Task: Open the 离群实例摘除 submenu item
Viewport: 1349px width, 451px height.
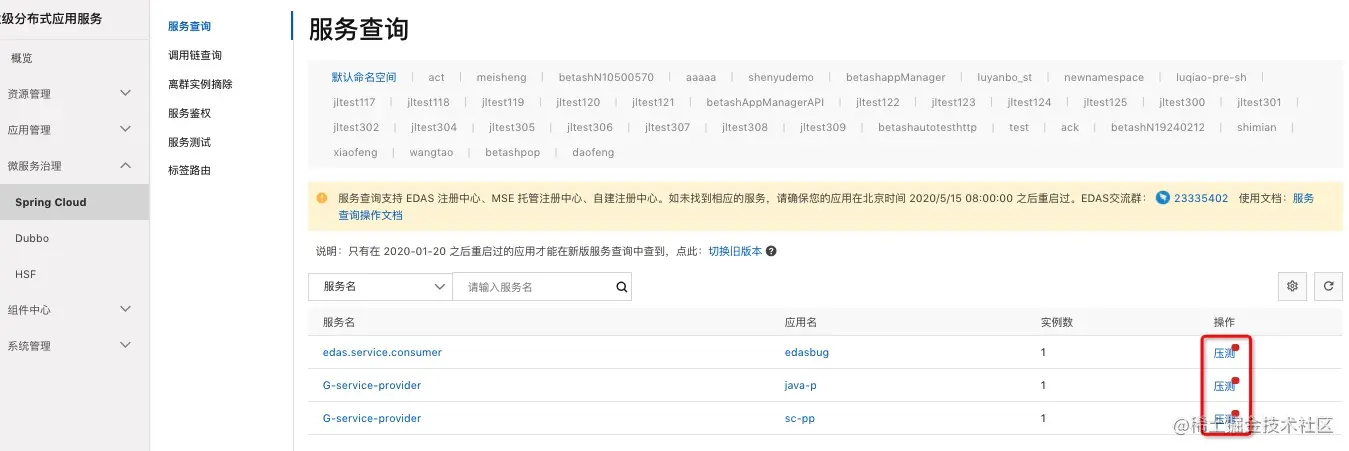Action: pyautogui.click(x=200, y=84)
